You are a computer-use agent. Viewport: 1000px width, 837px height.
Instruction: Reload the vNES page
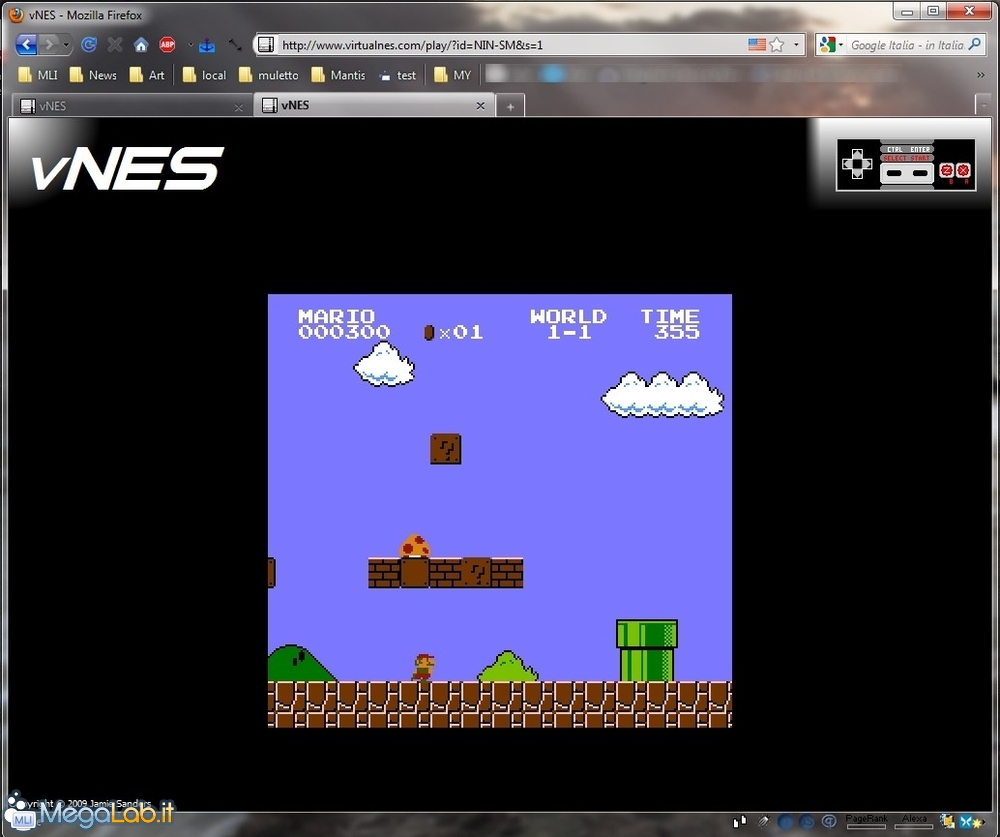pyautogui.click(x=89, y=44)
